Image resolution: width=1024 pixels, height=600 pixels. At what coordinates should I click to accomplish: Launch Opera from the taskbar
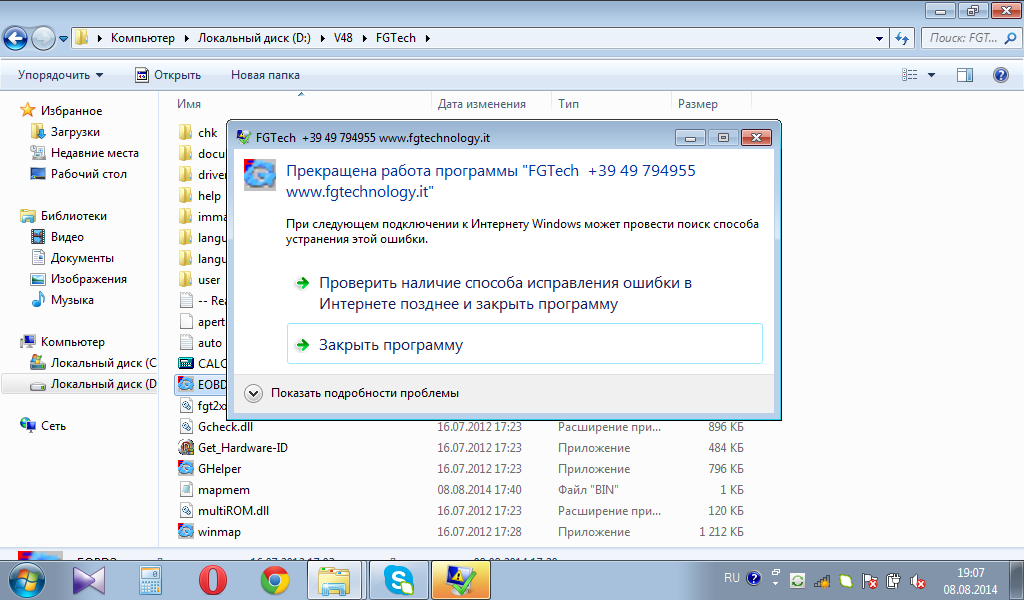213,580
